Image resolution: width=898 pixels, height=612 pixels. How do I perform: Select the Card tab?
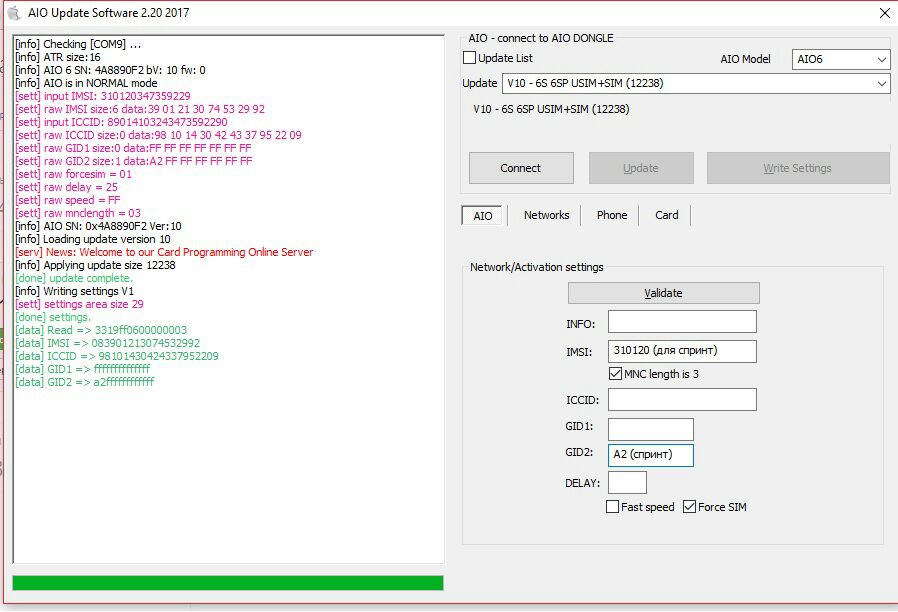coord(666,215)
